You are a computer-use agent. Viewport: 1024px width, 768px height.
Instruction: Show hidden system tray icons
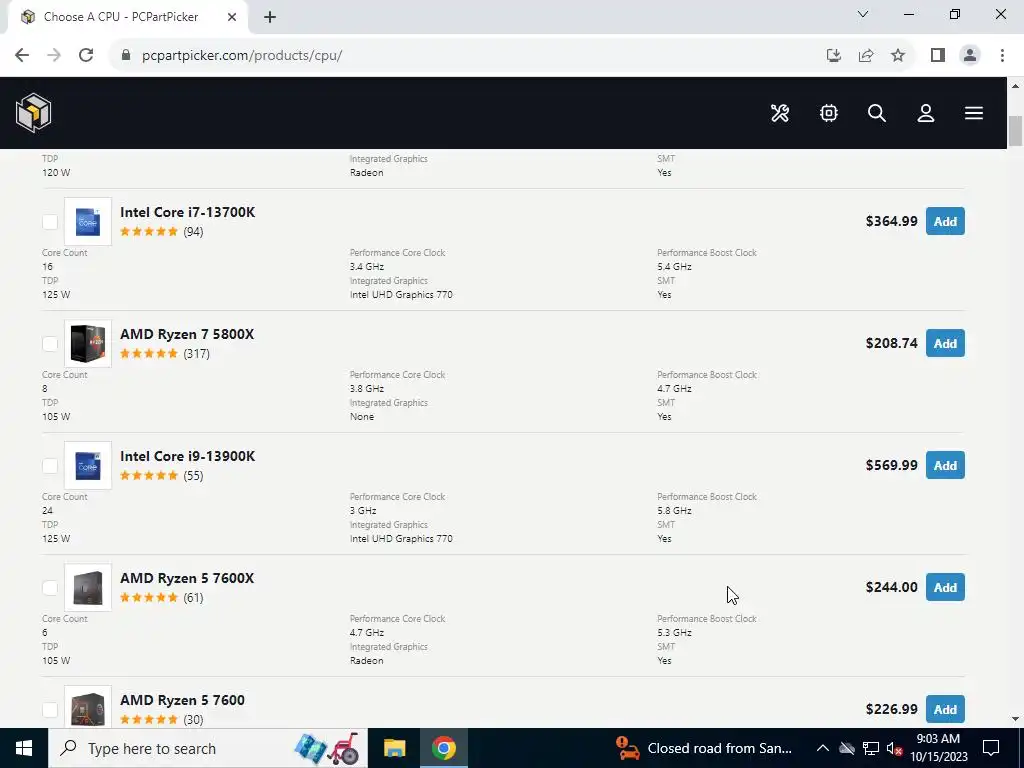tap(823, 748)
